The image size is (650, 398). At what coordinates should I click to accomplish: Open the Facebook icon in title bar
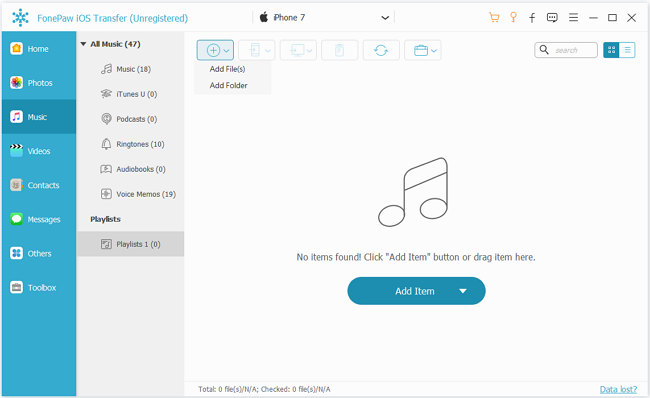pyautogui.click(x=532, y=17)
